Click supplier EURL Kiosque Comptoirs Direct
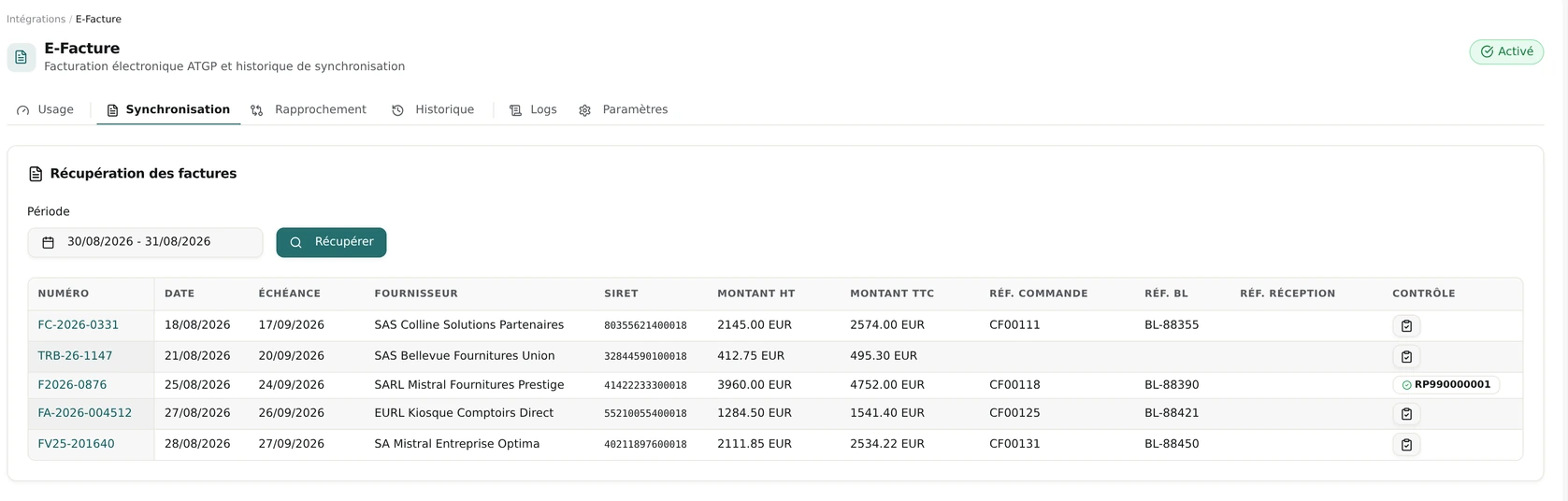This screenshot has height=501, width=1568. click(464, 413)
